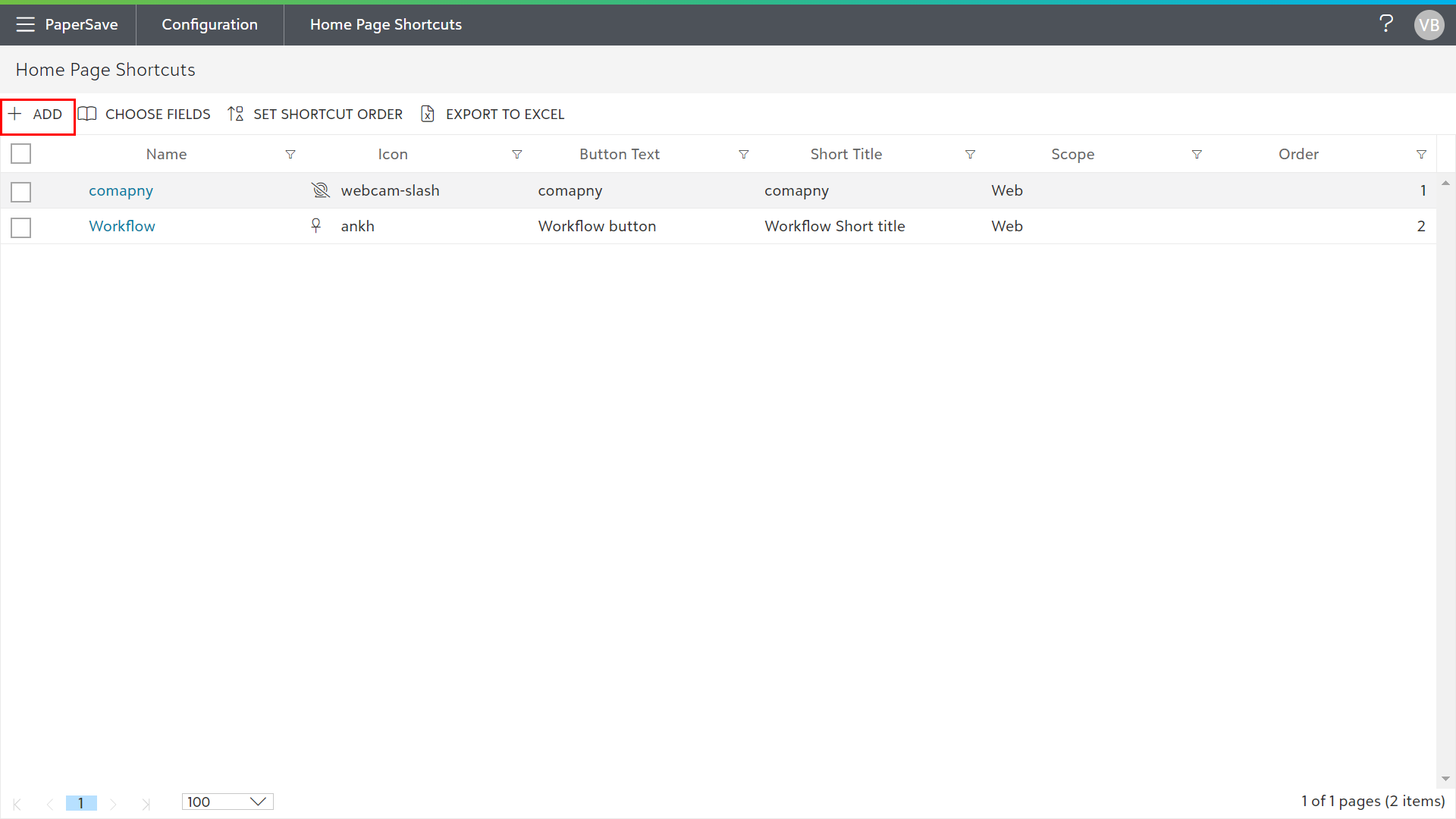Go to the Configuration breadcrumb tab

[209, 24]
